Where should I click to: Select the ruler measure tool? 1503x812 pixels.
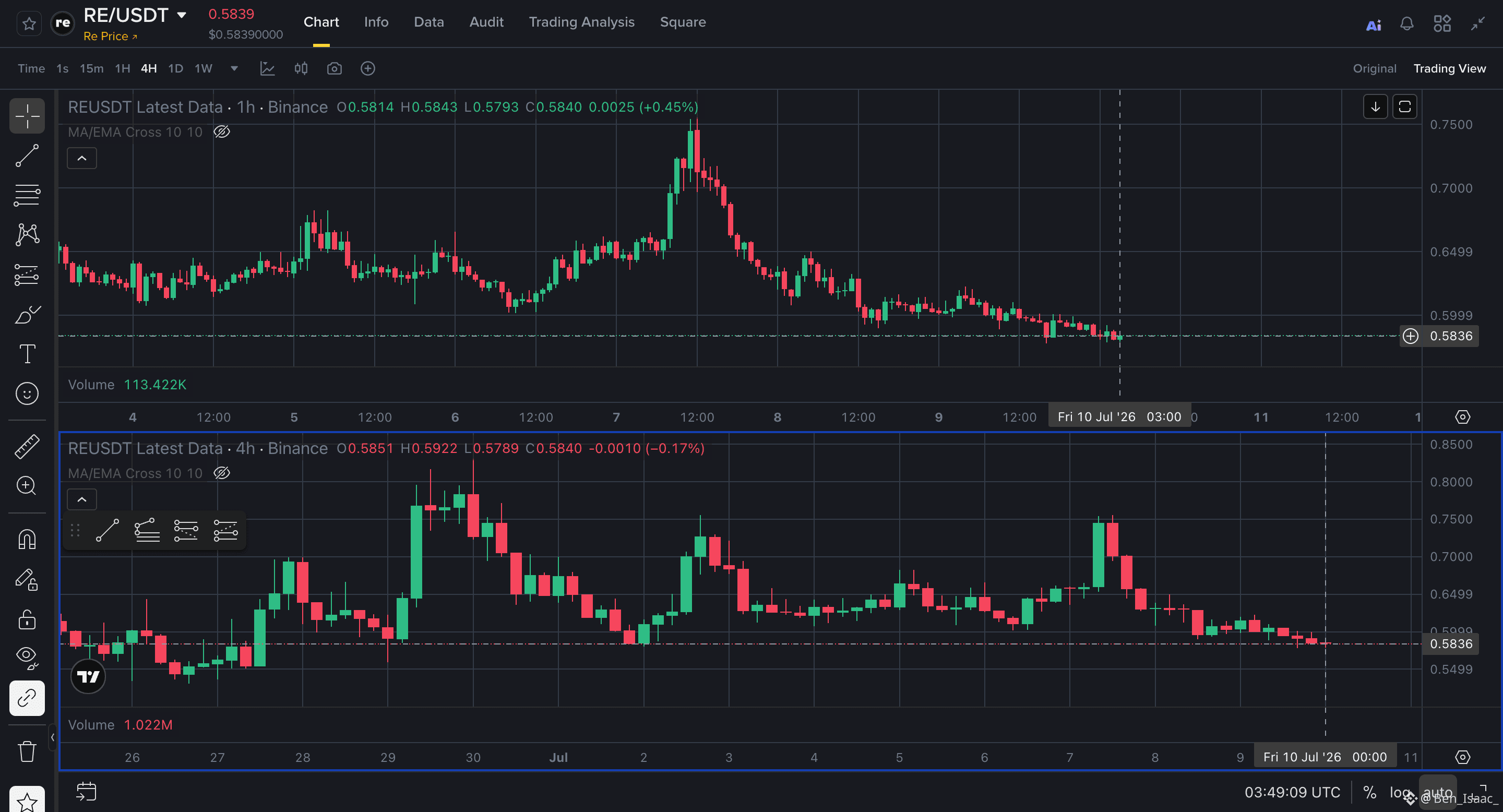[27, 446]
